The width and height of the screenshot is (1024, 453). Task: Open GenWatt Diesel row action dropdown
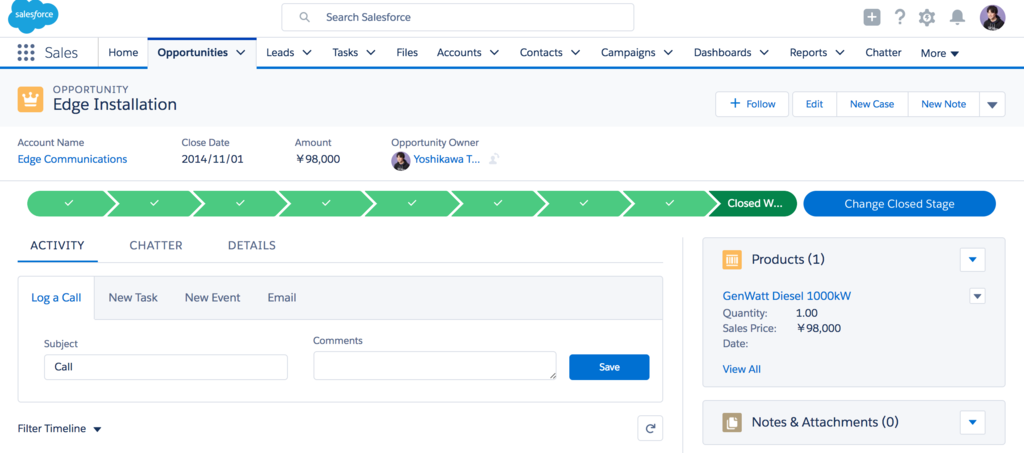point(977,296)
